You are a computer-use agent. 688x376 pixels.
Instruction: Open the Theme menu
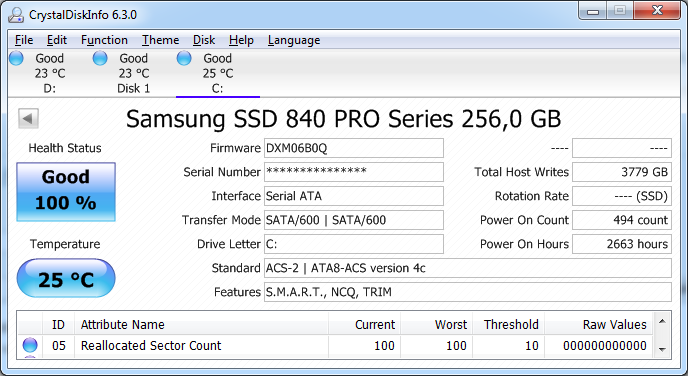coord(160,40)
